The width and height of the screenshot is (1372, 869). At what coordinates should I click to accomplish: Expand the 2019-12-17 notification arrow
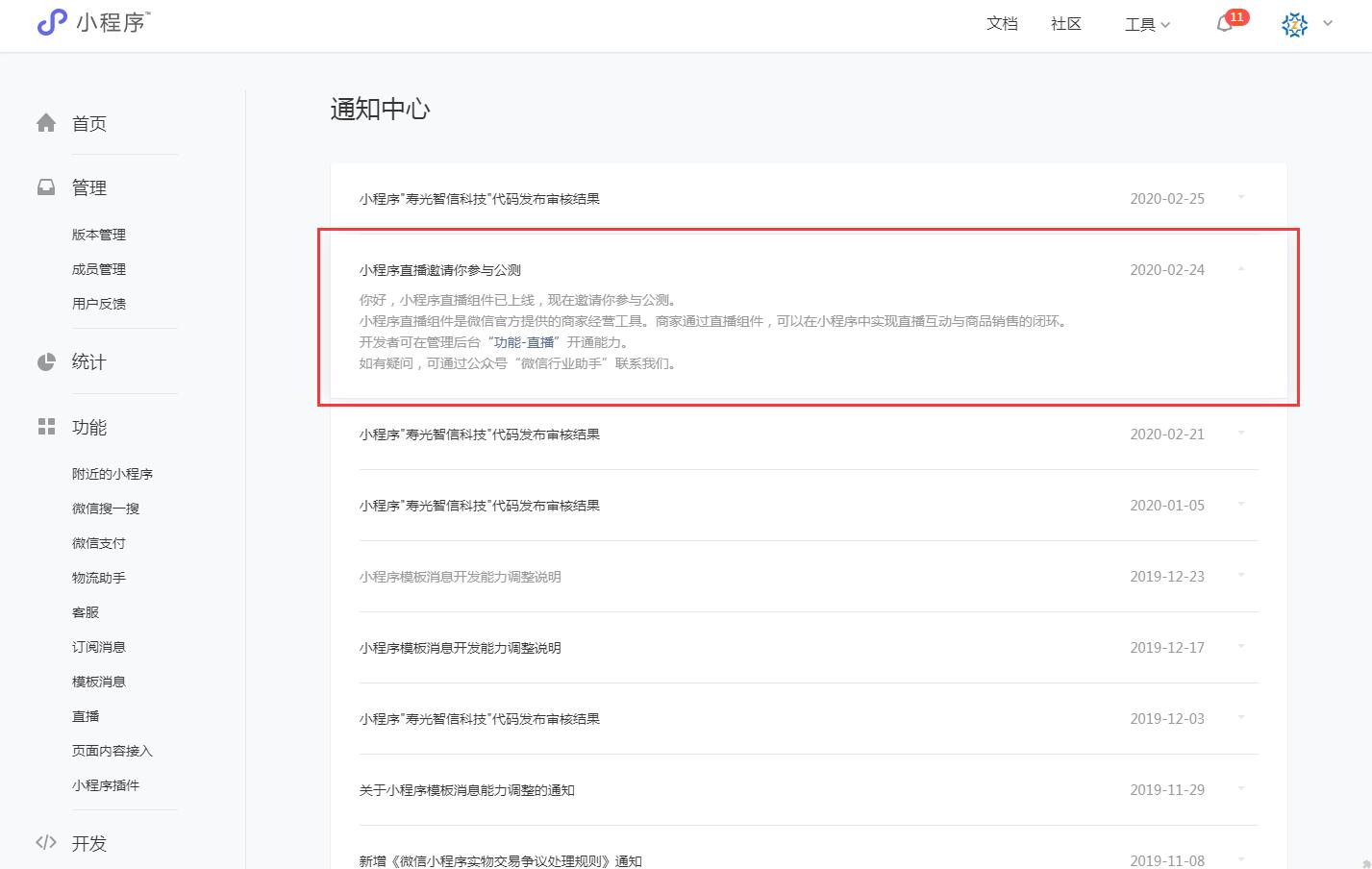tap(1241, 646)
